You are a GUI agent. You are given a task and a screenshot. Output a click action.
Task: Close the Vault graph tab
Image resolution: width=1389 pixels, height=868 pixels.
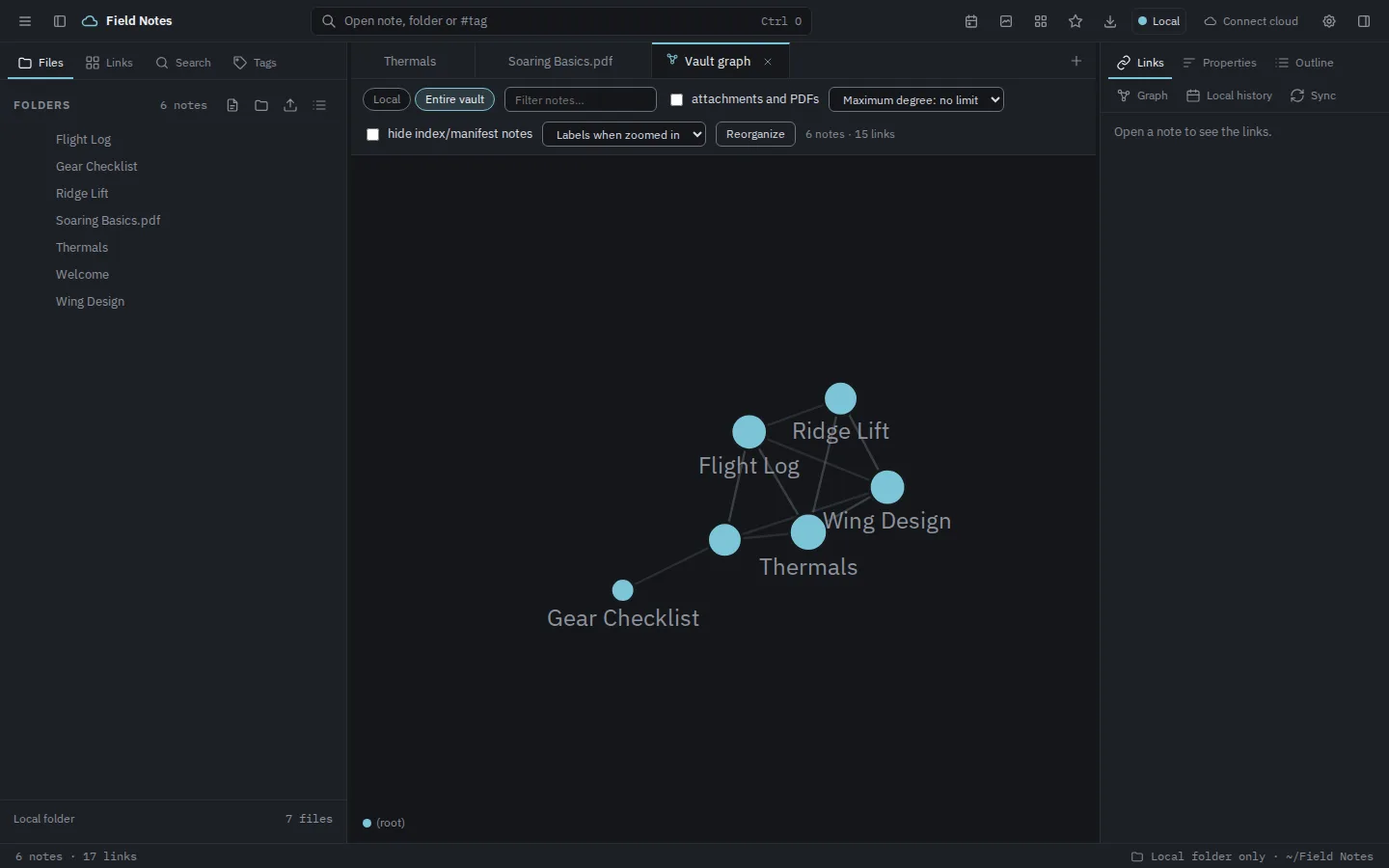pyautogui.click(x=768, y=62)
